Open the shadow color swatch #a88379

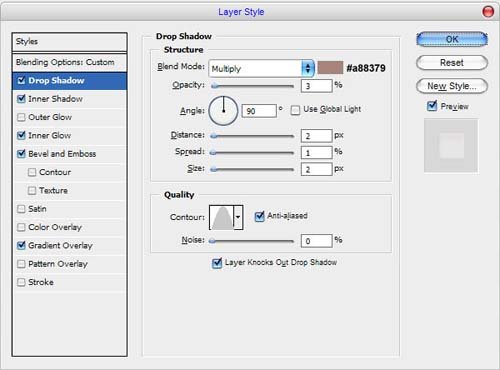tap(330, 68)
